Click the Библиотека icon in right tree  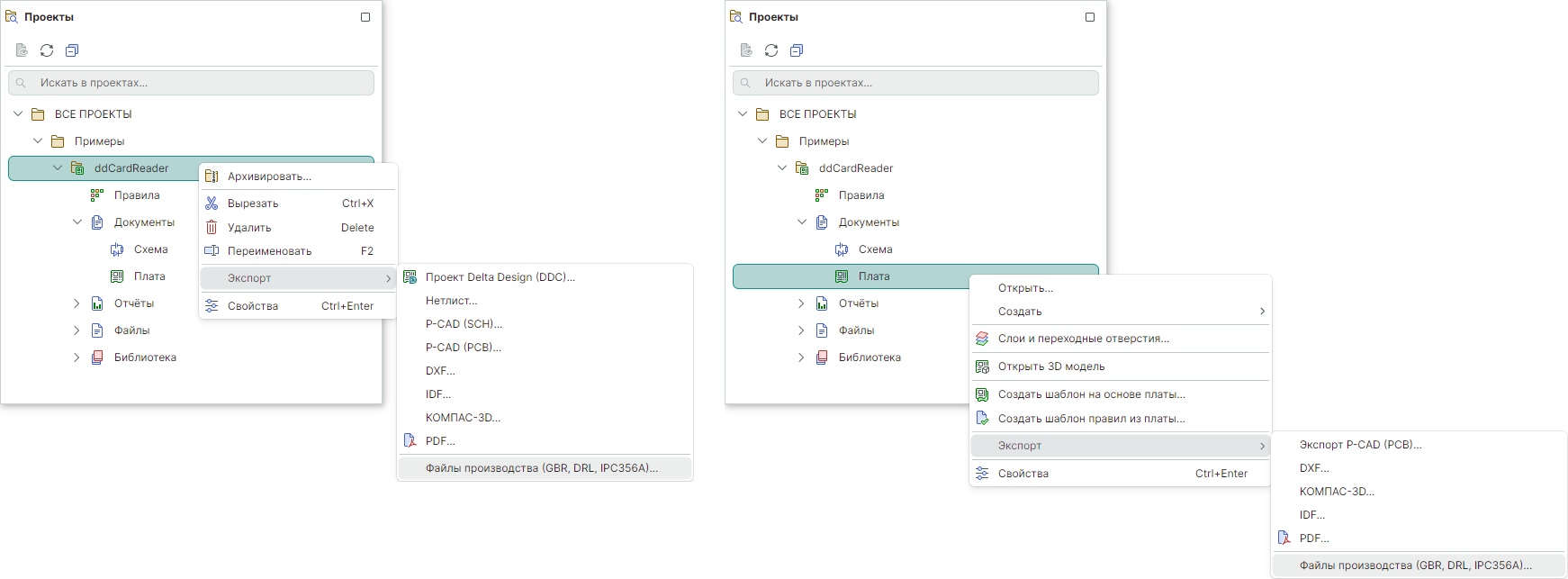822,357
